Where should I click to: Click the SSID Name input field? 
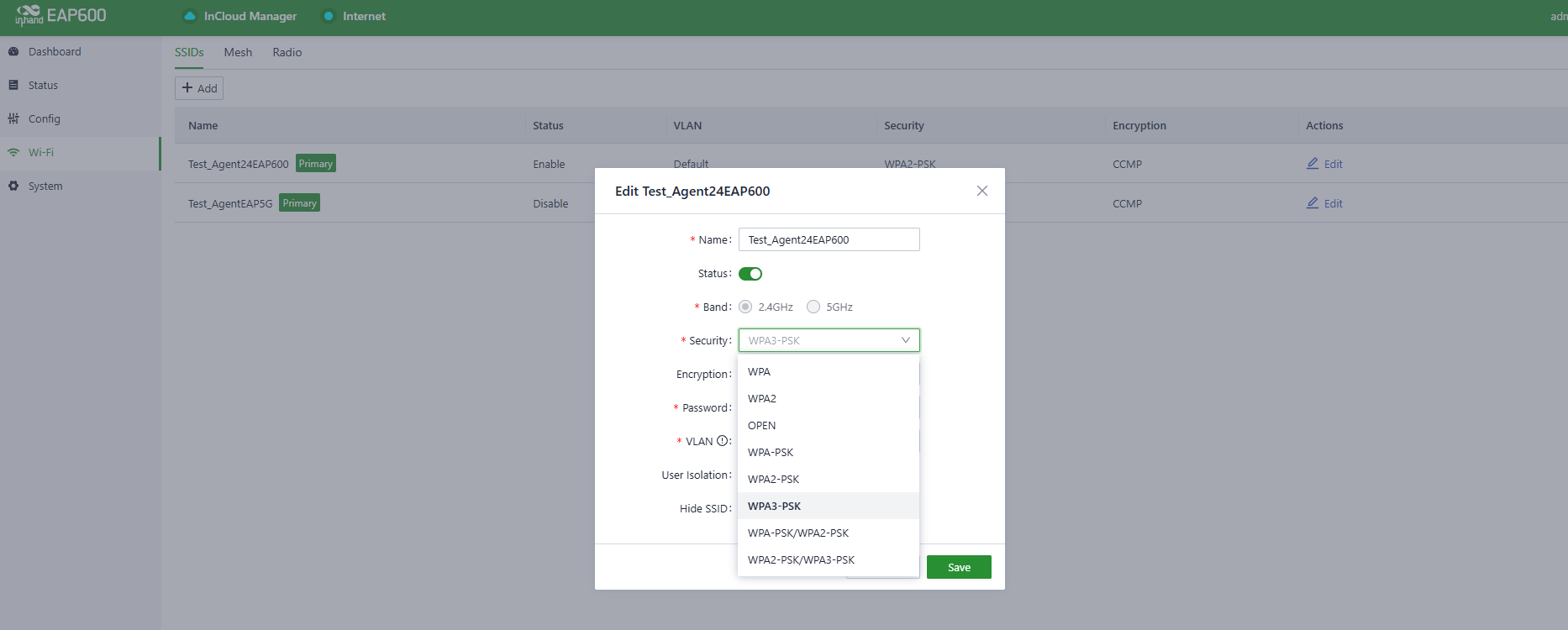click(x=829, y=239)
